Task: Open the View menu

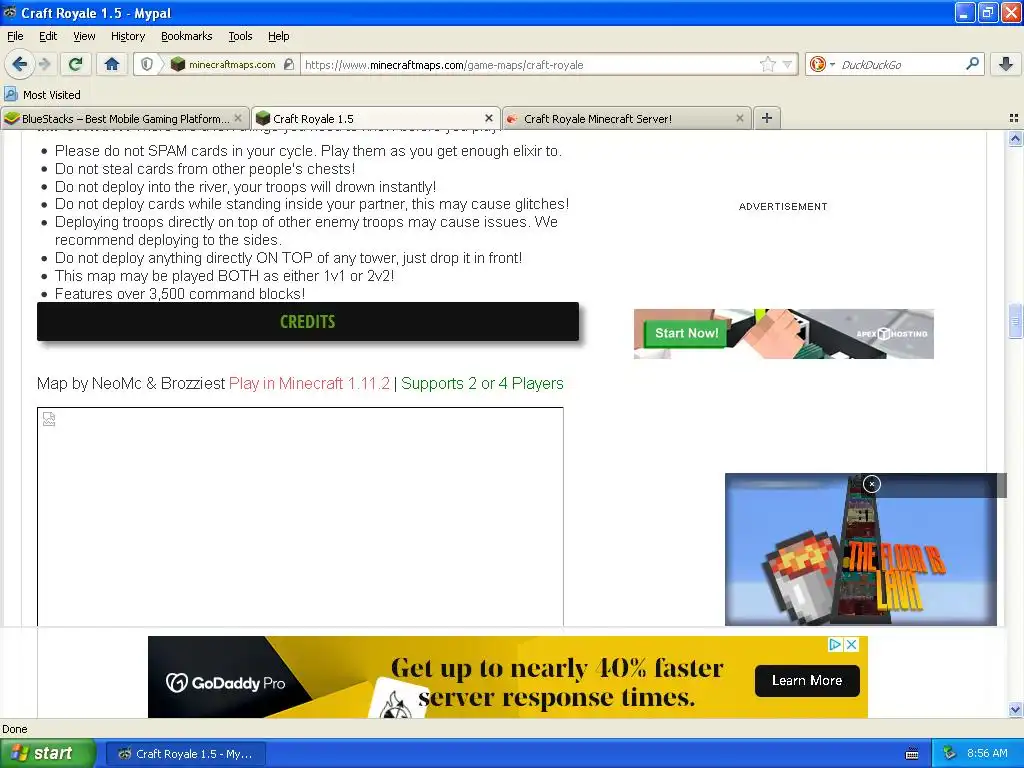Action: [84, 36]
